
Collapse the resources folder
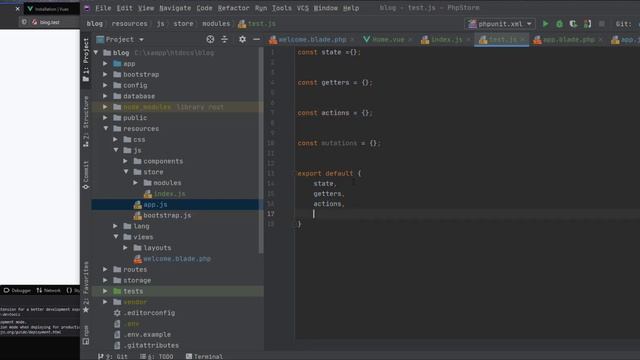pyautogui.click(x=106, y=129)
